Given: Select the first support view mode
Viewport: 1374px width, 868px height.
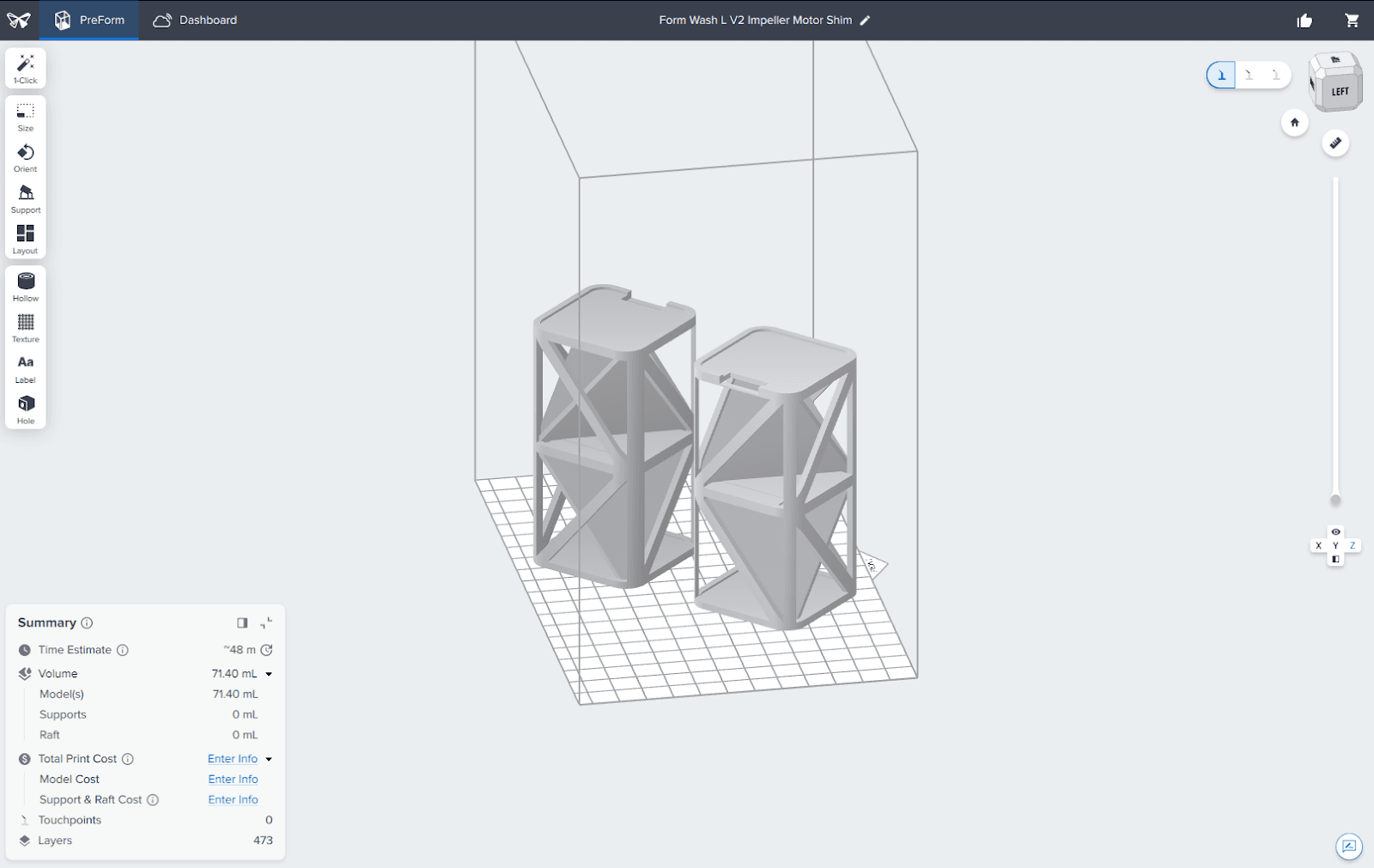Looking at the screenshot, I should coord(1221,76).
